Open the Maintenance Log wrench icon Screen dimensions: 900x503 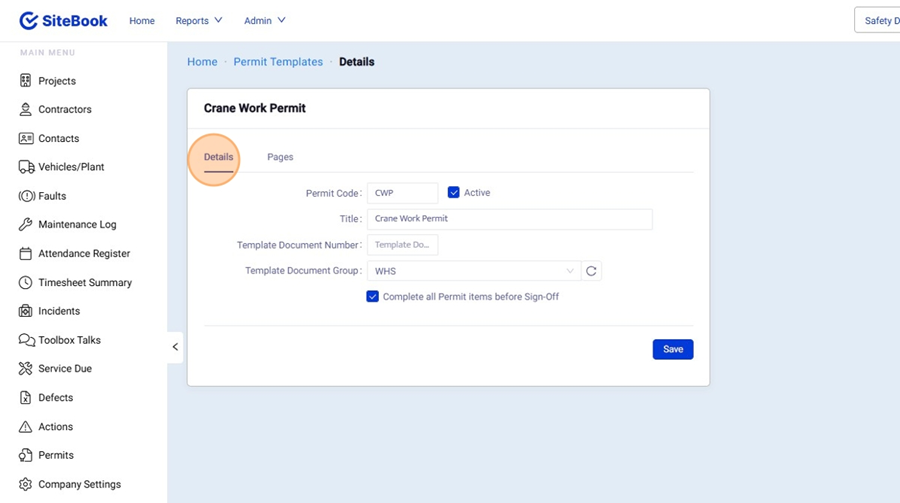tap(26, 225)
